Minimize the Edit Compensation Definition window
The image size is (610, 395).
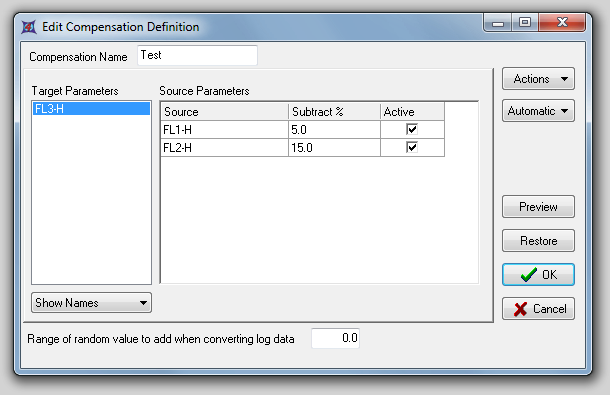tap(498, 23)
